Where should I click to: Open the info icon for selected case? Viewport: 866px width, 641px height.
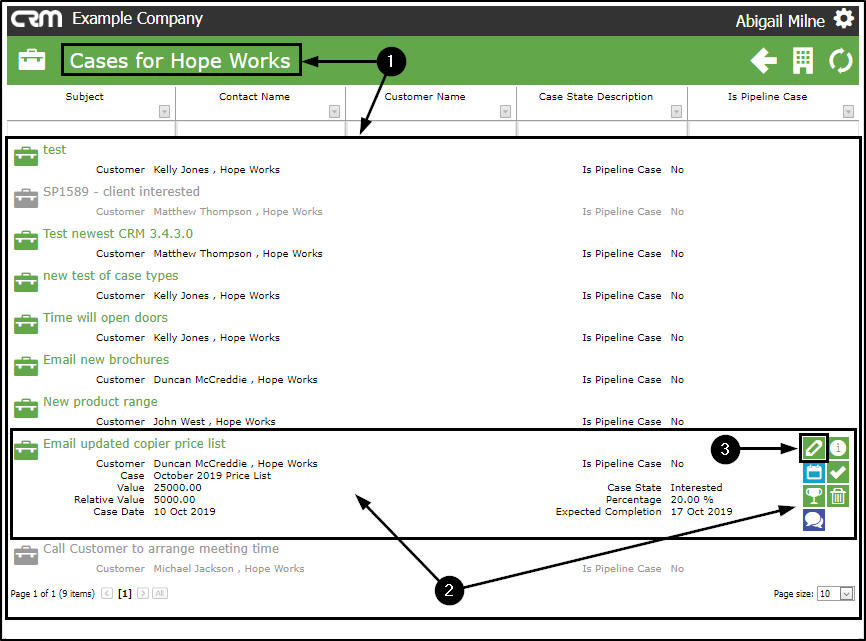[x=838, y=448]
